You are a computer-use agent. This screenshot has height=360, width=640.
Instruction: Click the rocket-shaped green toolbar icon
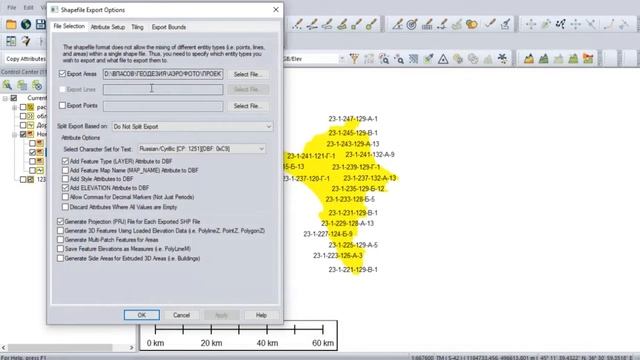428,59
